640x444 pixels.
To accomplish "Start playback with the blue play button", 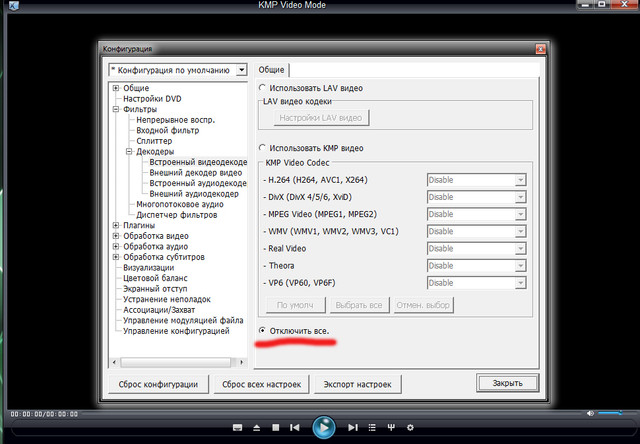I will 324,427.
